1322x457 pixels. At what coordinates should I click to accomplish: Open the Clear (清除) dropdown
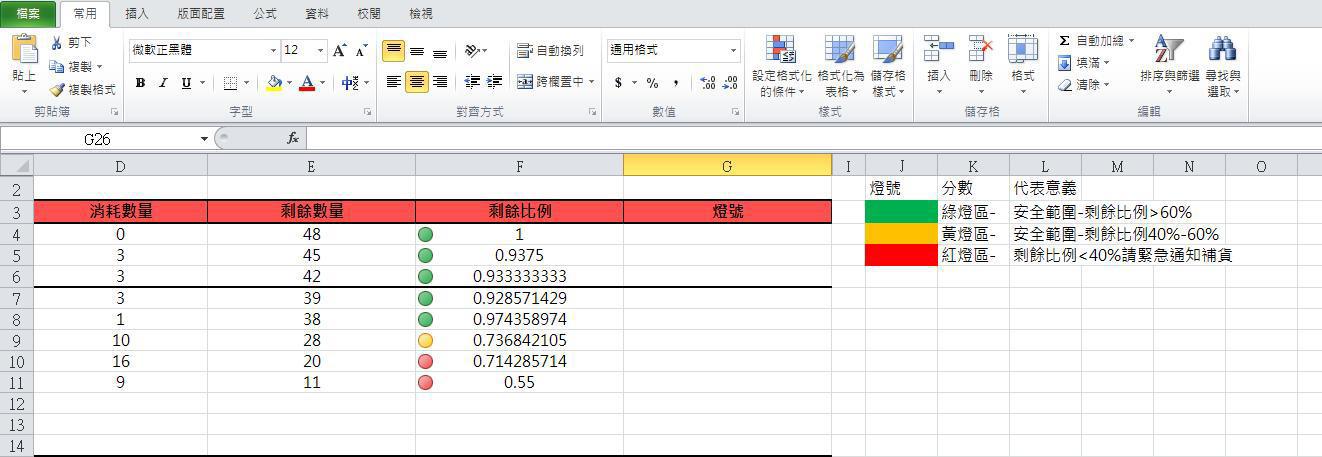pyautogui.click(x=1084, y=85)
